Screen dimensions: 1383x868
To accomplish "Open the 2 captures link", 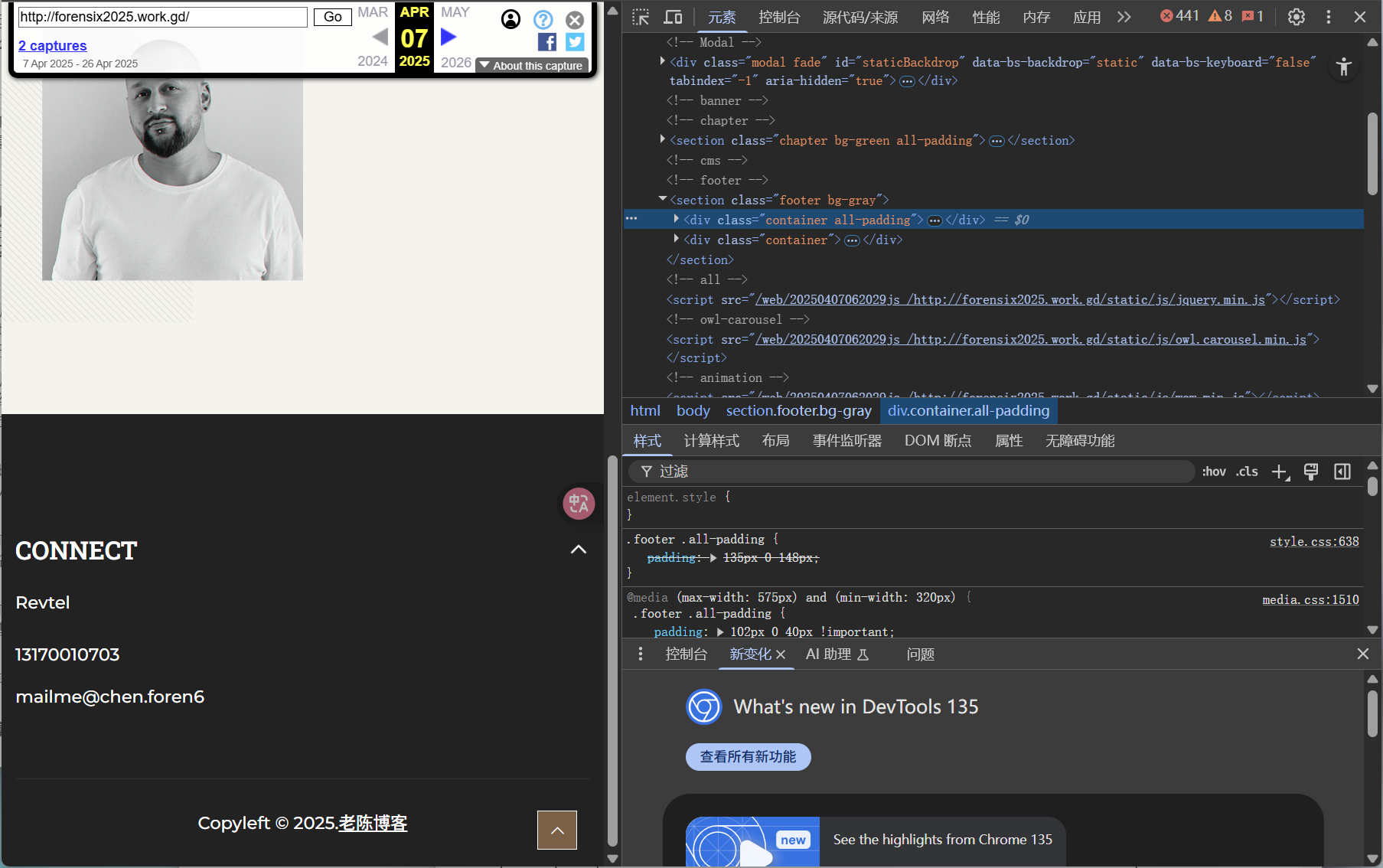I will (x=53, y=46).
